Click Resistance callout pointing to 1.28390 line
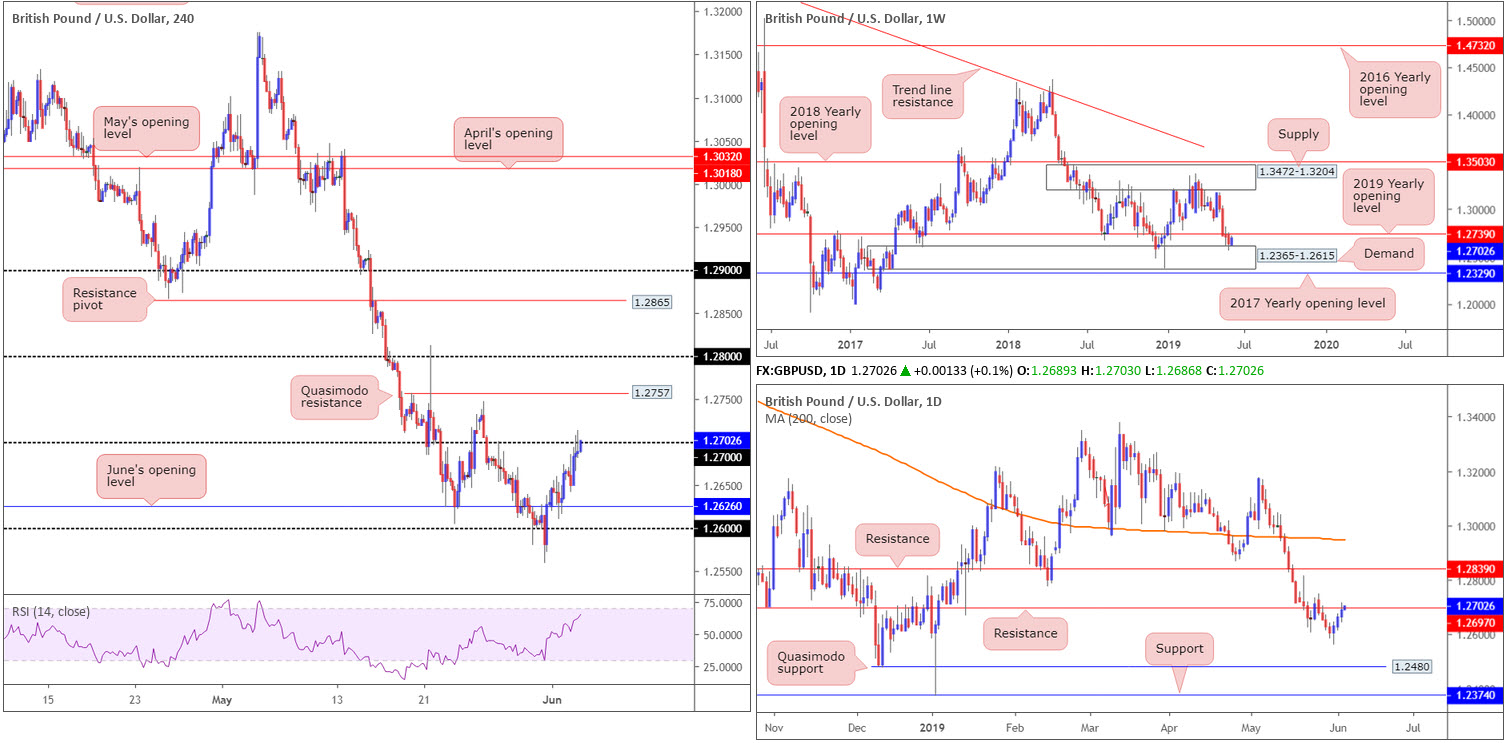Screen dimensions: 1508x743 click(x=897, y=539)
